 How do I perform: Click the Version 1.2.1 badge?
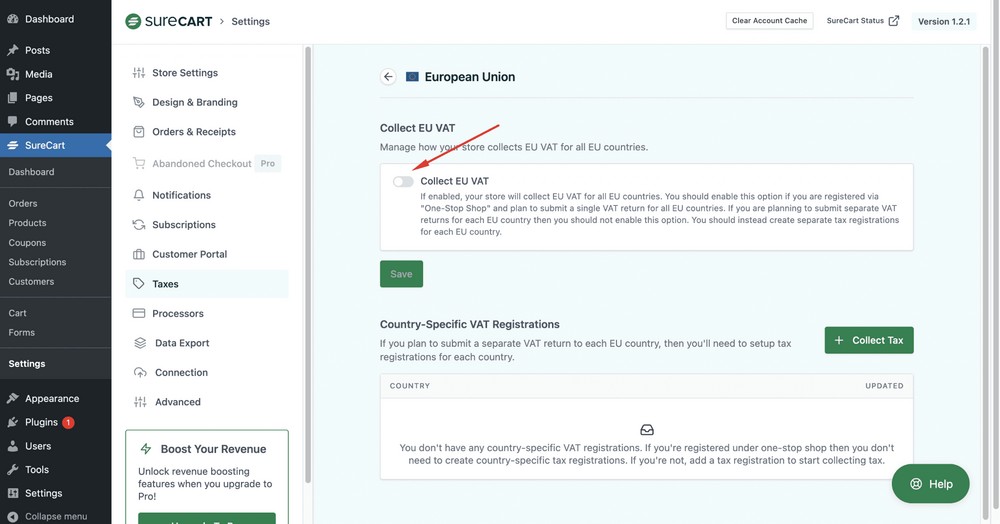(x=944, y=21)
